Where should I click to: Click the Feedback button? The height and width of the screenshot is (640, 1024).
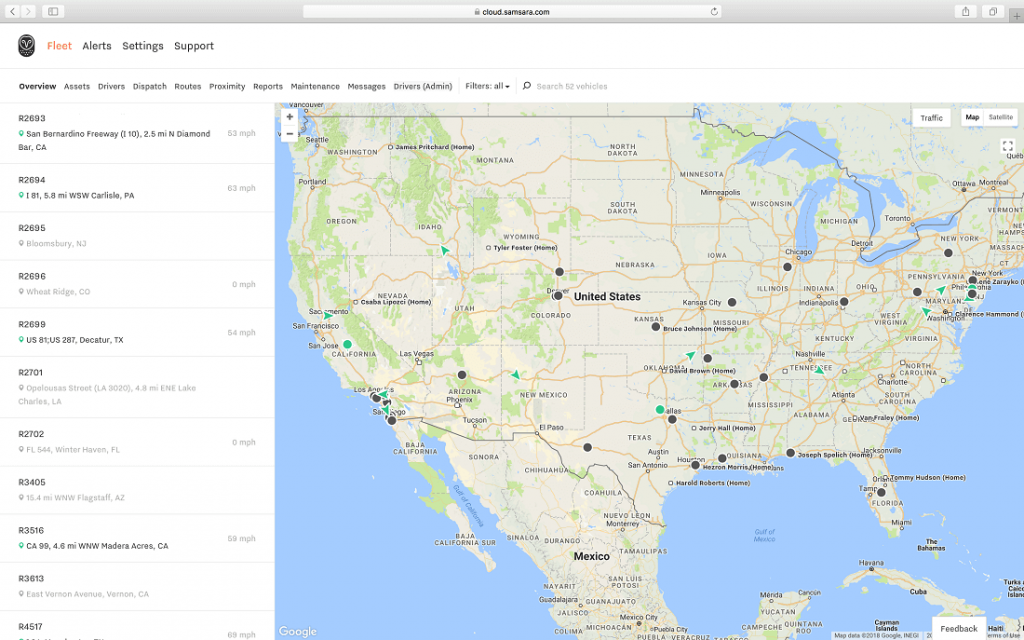coord(958,628)
